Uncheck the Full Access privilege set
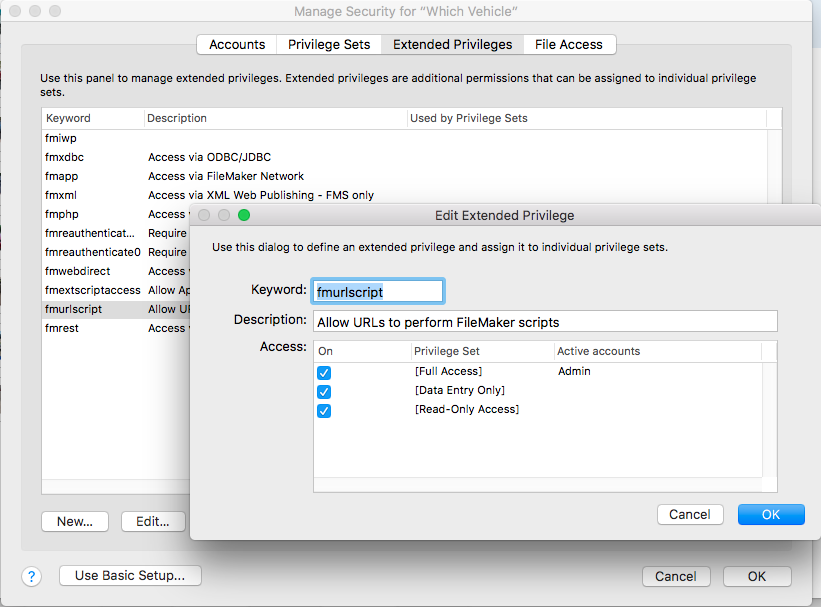 pyautogui.click(x=324, y=372)
